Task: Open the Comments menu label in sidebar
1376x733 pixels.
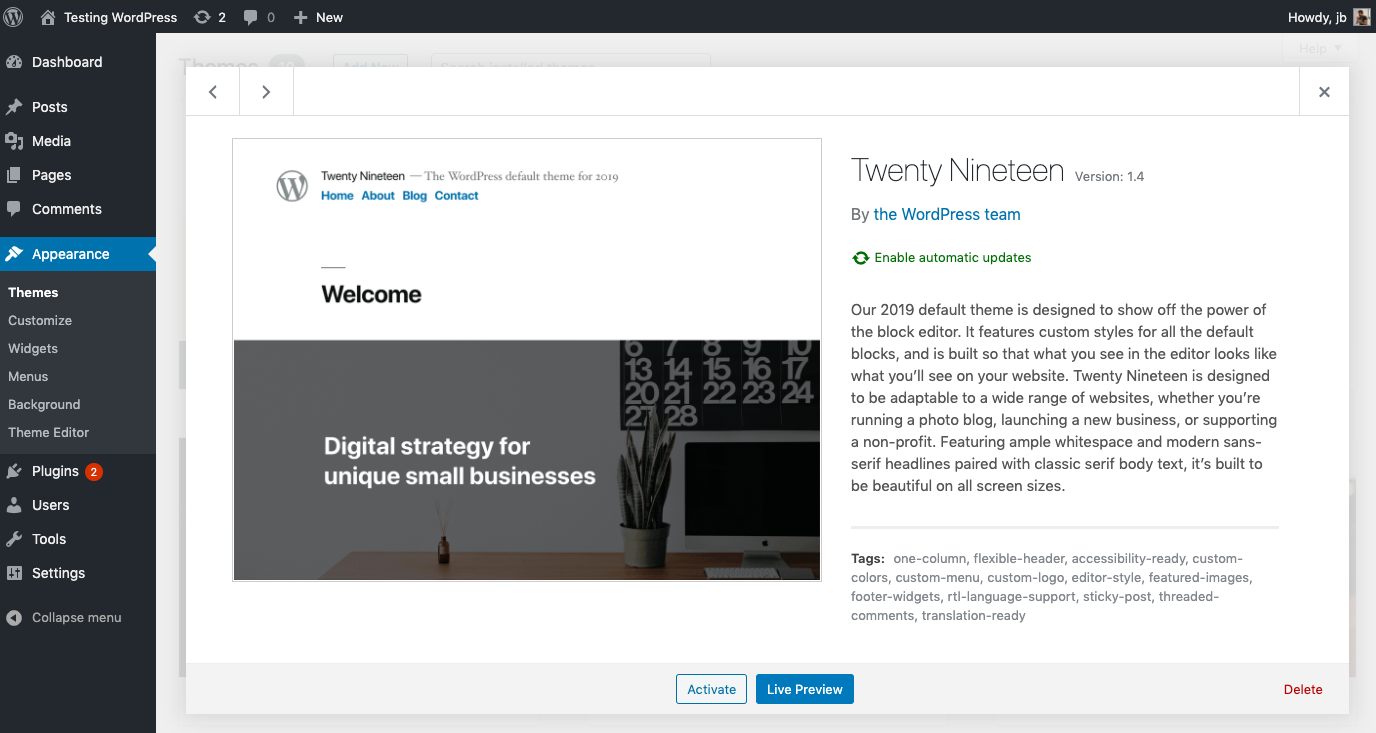Action: 67,209
